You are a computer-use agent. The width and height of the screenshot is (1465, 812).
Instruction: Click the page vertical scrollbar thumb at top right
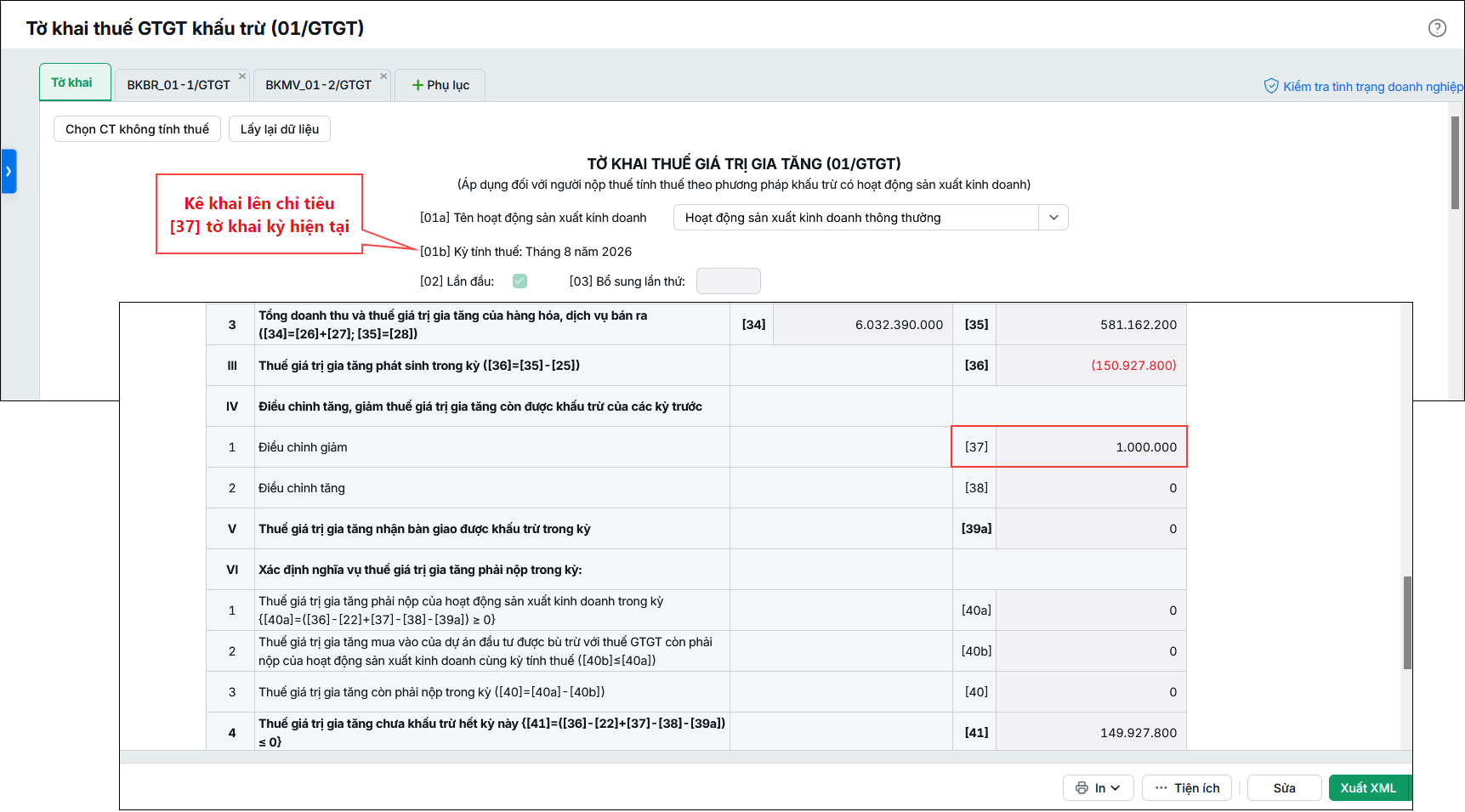point(1455,162)
